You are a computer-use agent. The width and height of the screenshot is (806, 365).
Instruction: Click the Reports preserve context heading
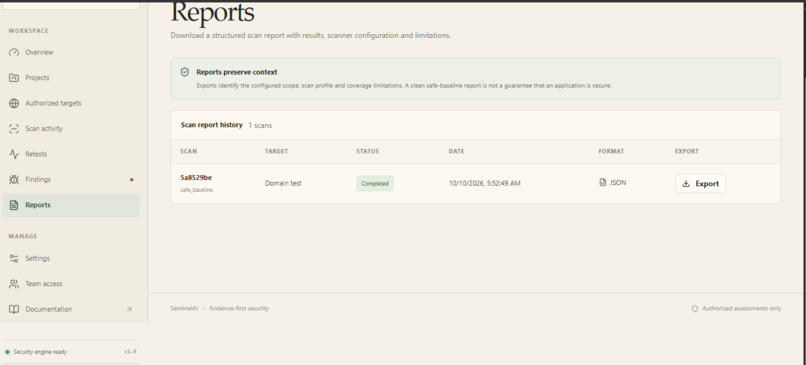[236, 72]
